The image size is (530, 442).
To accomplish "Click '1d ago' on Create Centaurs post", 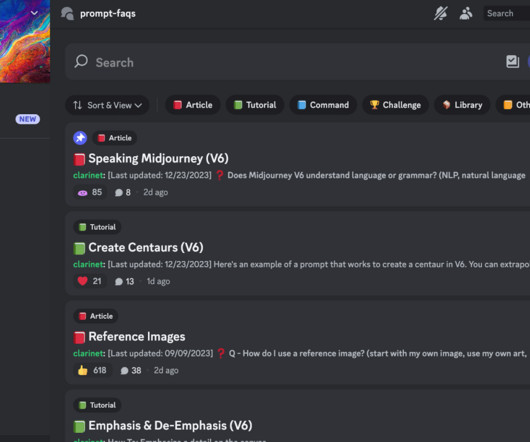I will [158, 281].
